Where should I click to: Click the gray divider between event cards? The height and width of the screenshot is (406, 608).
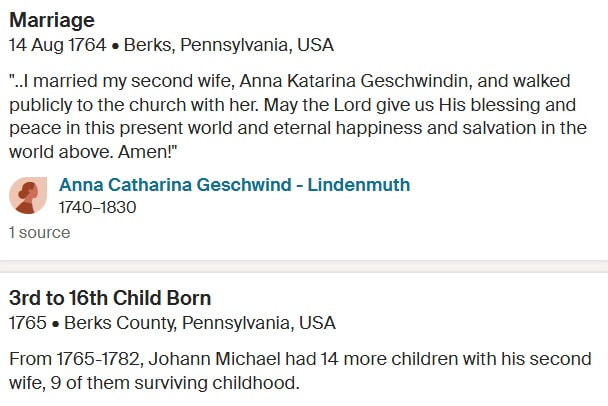click(304, 266)
